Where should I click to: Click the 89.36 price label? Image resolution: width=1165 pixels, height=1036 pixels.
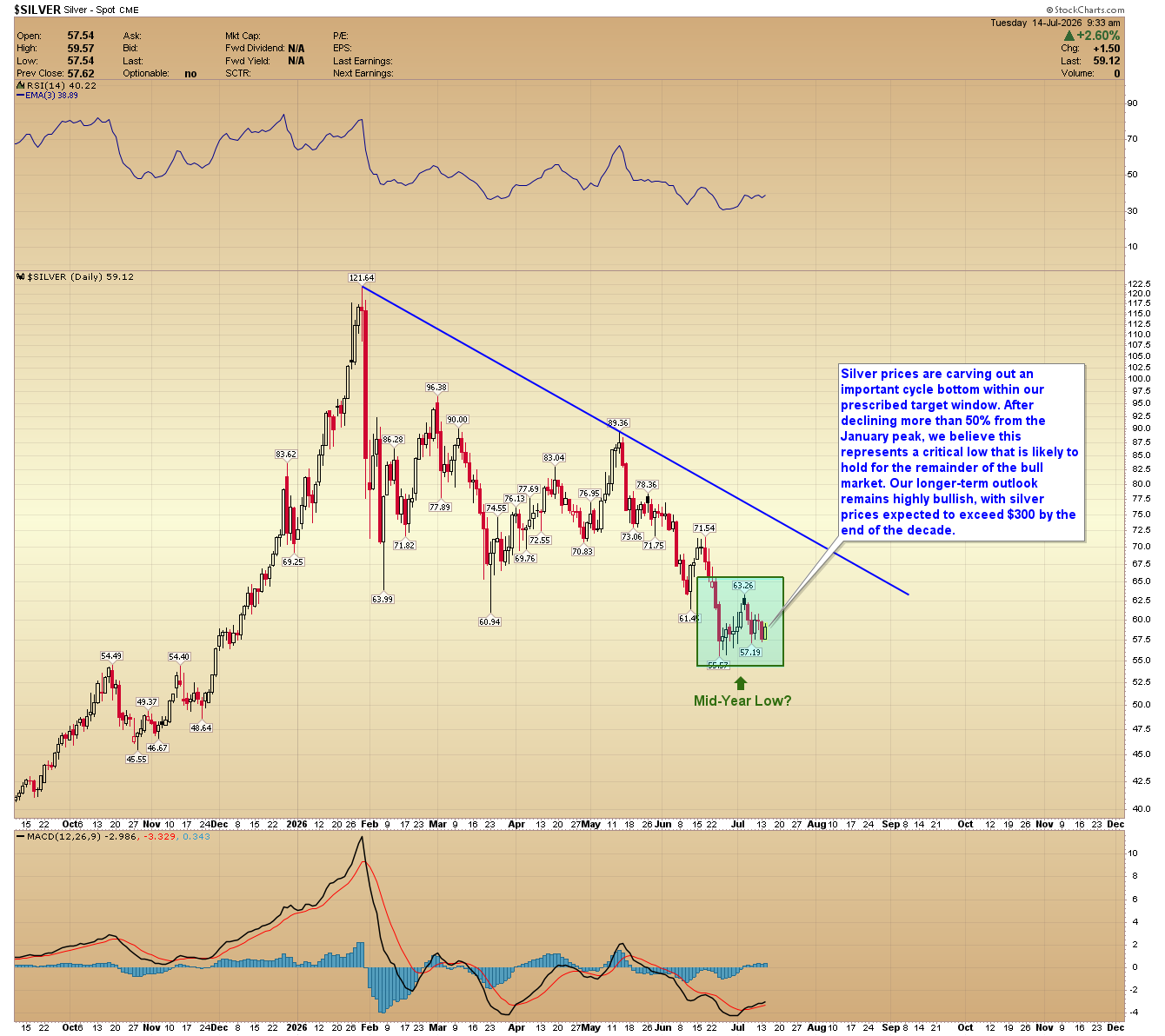(618, 423)
